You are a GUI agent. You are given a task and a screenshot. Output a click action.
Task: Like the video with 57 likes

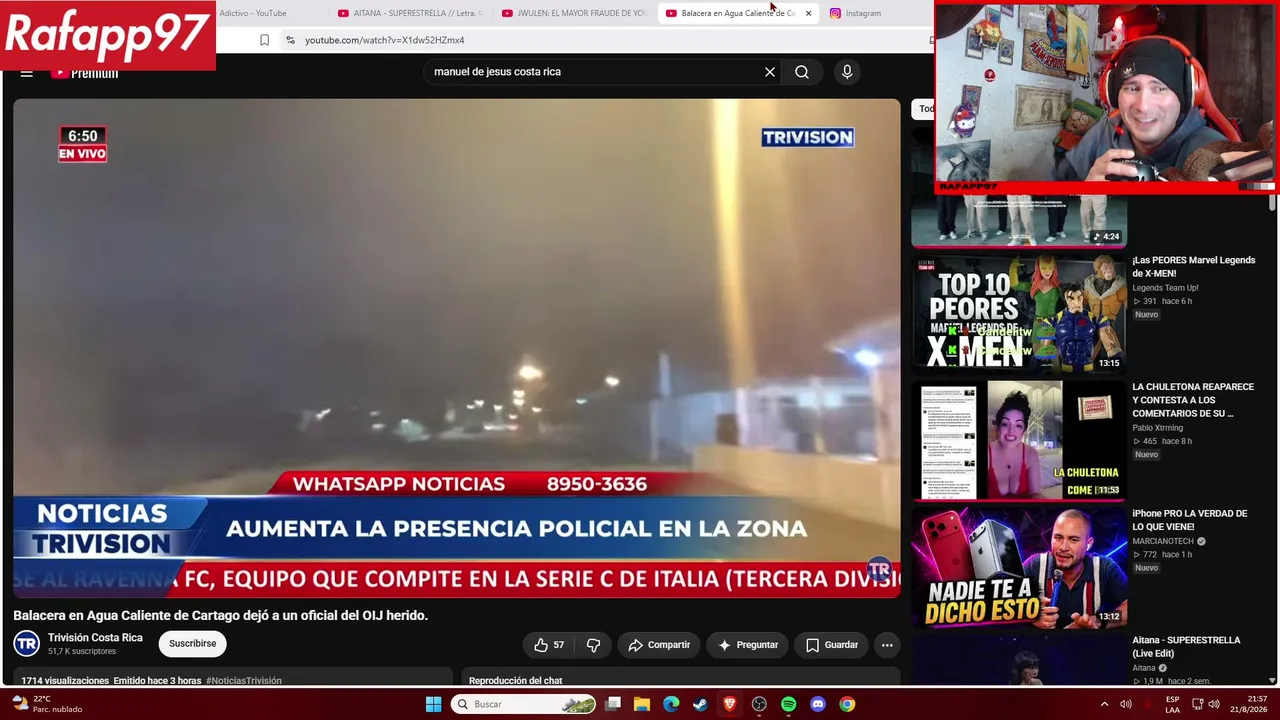(549, 645)
